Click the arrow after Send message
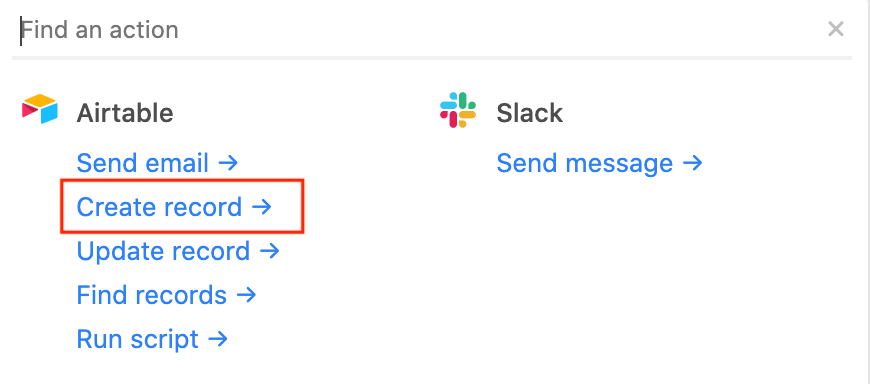Image resolution: width=870 pixels, height=384 pixels. pyautogui.click(x=692, y=163)
